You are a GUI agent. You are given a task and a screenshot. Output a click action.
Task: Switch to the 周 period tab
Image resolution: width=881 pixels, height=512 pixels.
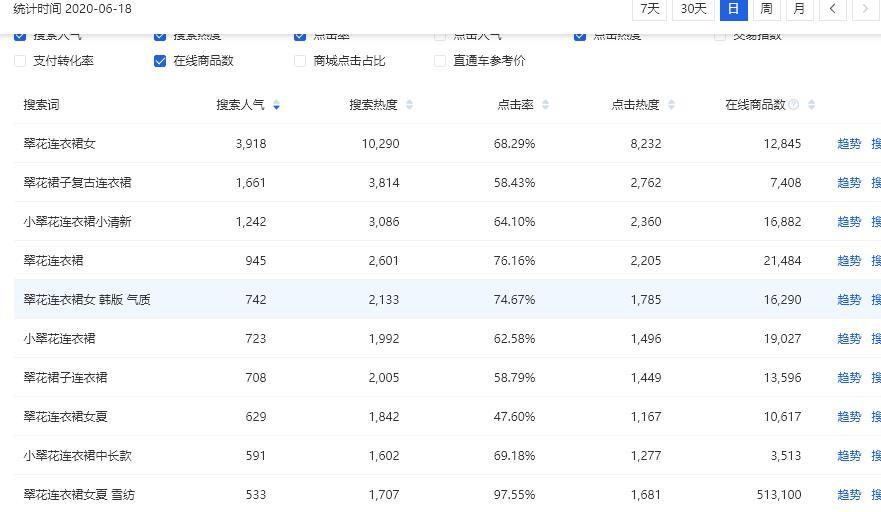766,9
